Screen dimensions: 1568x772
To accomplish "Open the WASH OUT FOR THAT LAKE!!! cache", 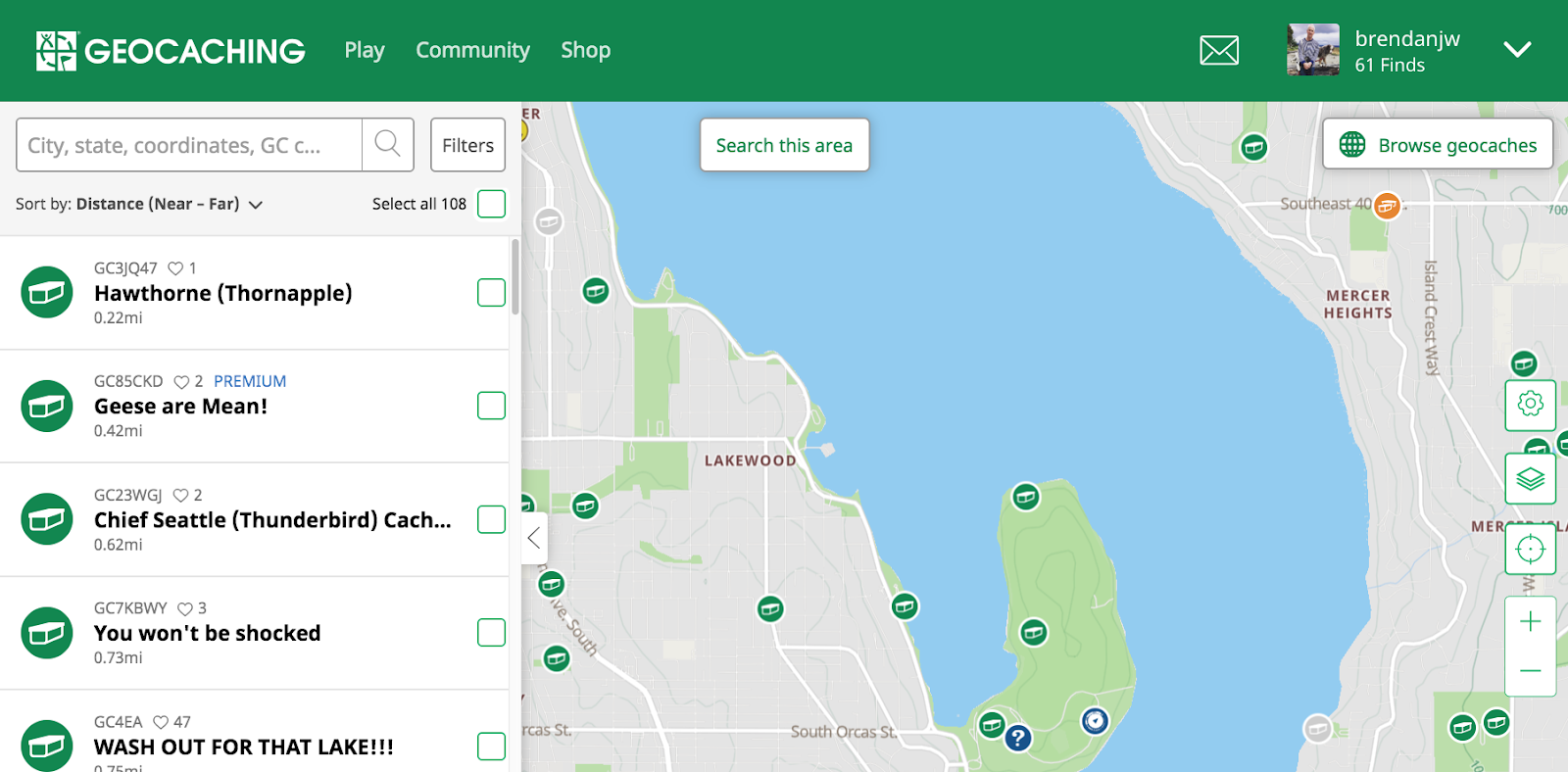I will (243, 748).
